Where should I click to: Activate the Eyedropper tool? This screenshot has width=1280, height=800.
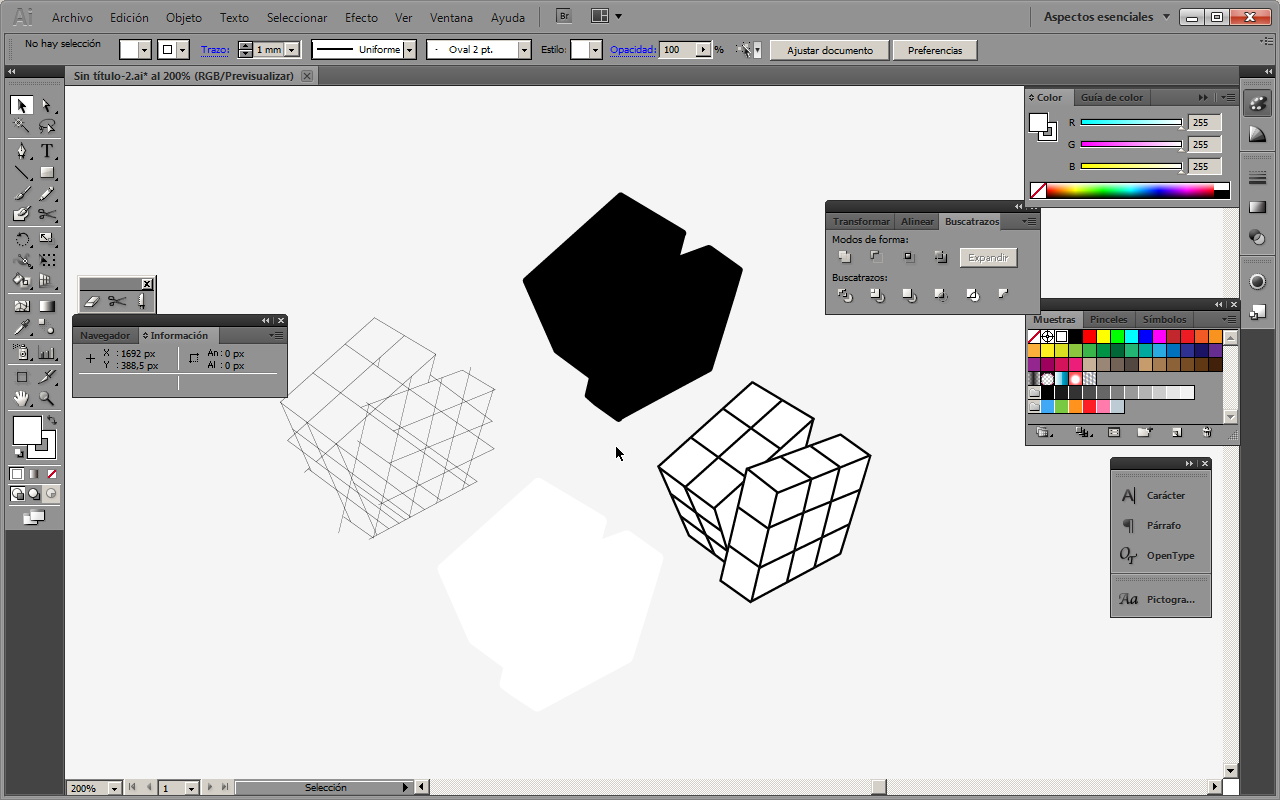22,328
